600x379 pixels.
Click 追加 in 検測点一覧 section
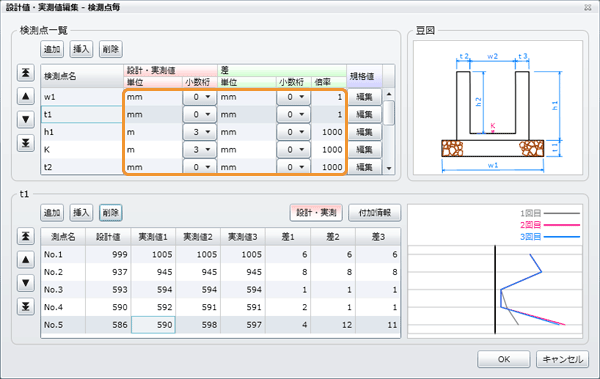pos(52,49)
